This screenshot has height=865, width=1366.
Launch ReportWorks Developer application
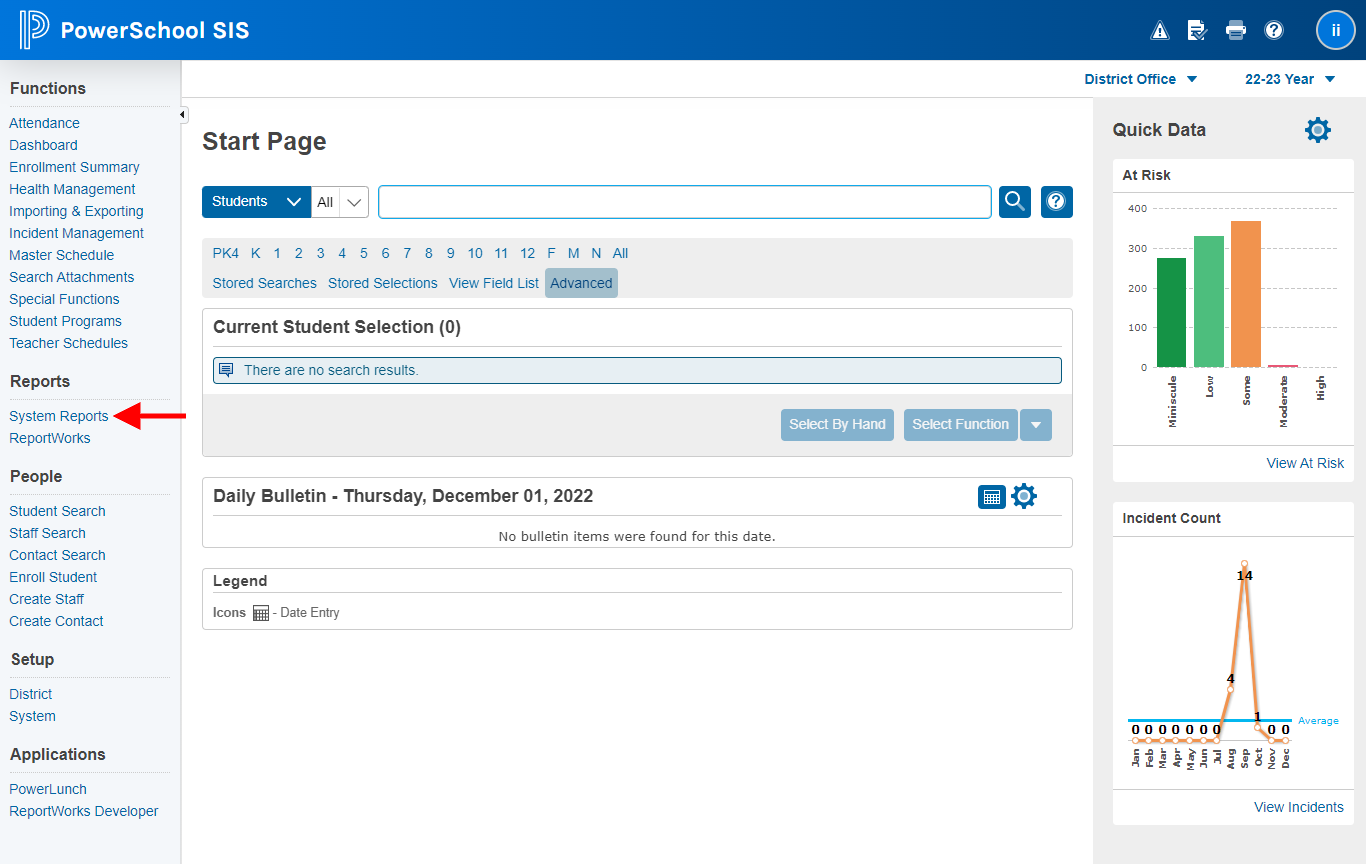[x=84, y=811]
